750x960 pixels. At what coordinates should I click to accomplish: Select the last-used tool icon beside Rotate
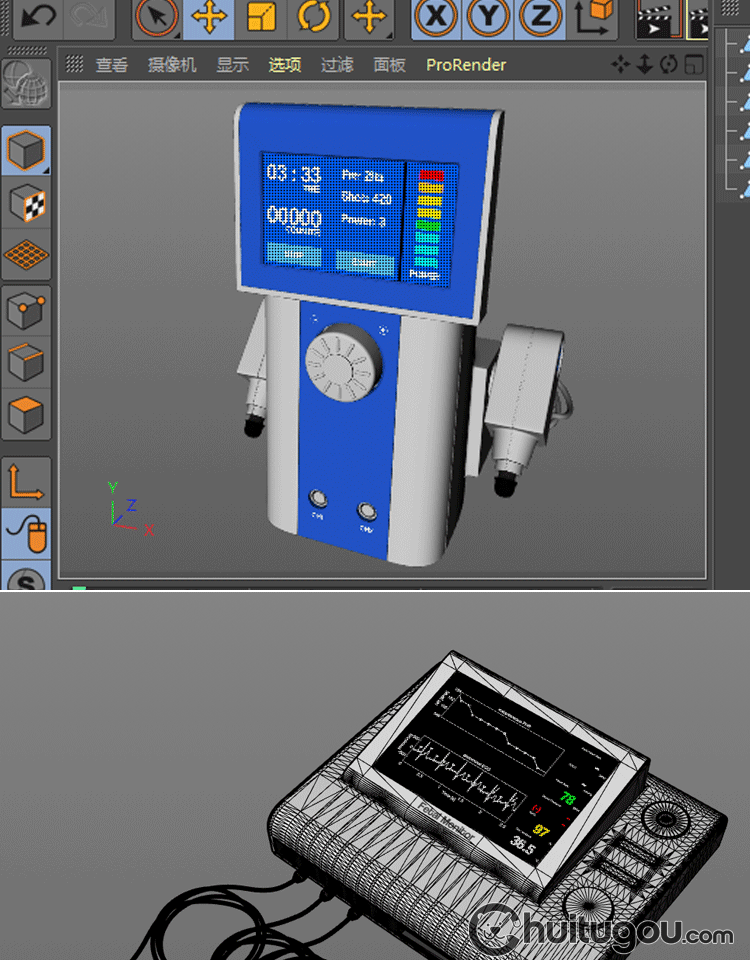click(x=369, y=17)
